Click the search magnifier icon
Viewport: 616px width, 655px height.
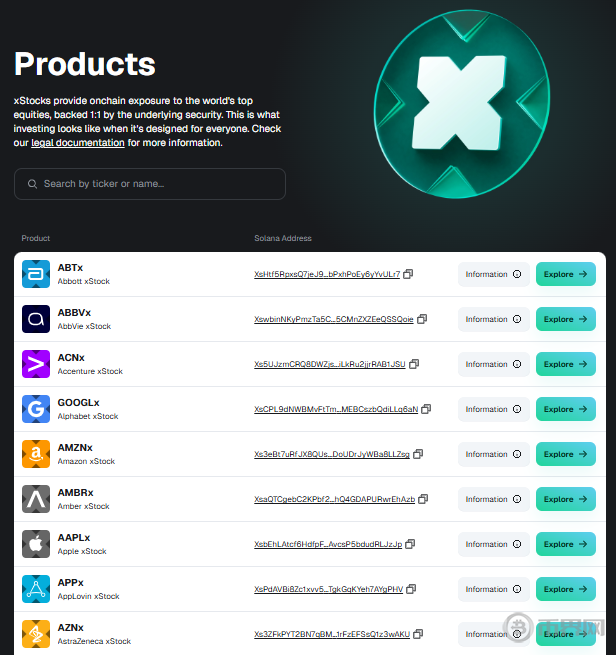point(32,184)
